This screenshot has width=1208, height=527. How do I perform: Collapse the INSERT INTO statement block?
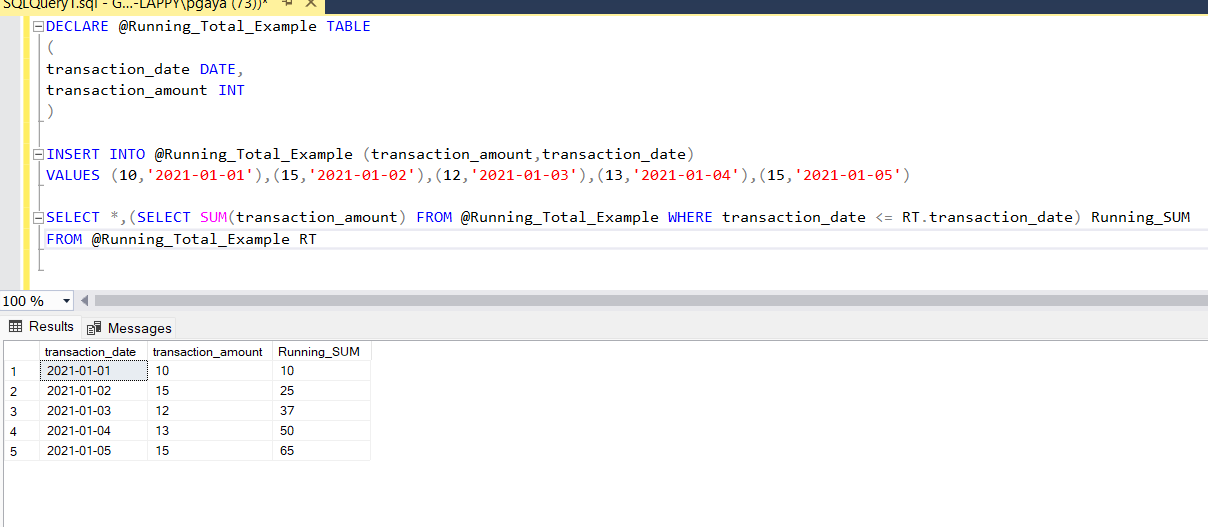tap(38, 155)
